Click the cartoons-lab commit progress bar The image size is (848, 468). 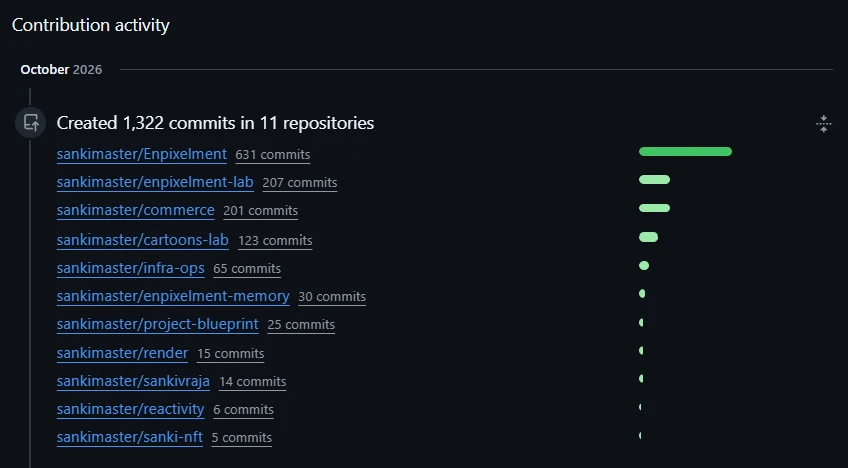tap(648, 237)
